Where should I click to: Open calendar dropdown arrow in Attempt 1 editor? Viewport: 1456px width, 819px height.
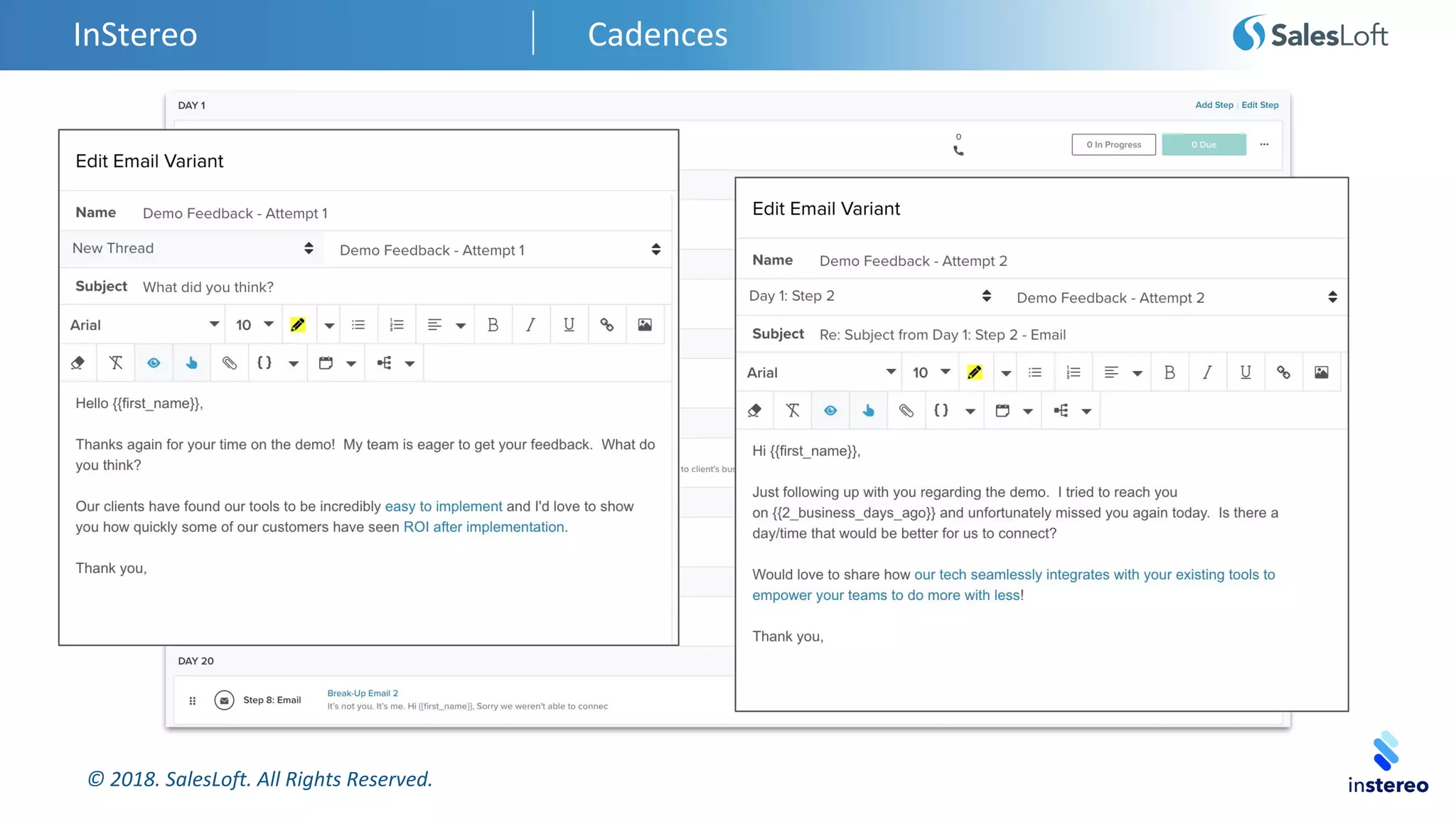pyautogui.click(x=351, y=364)
